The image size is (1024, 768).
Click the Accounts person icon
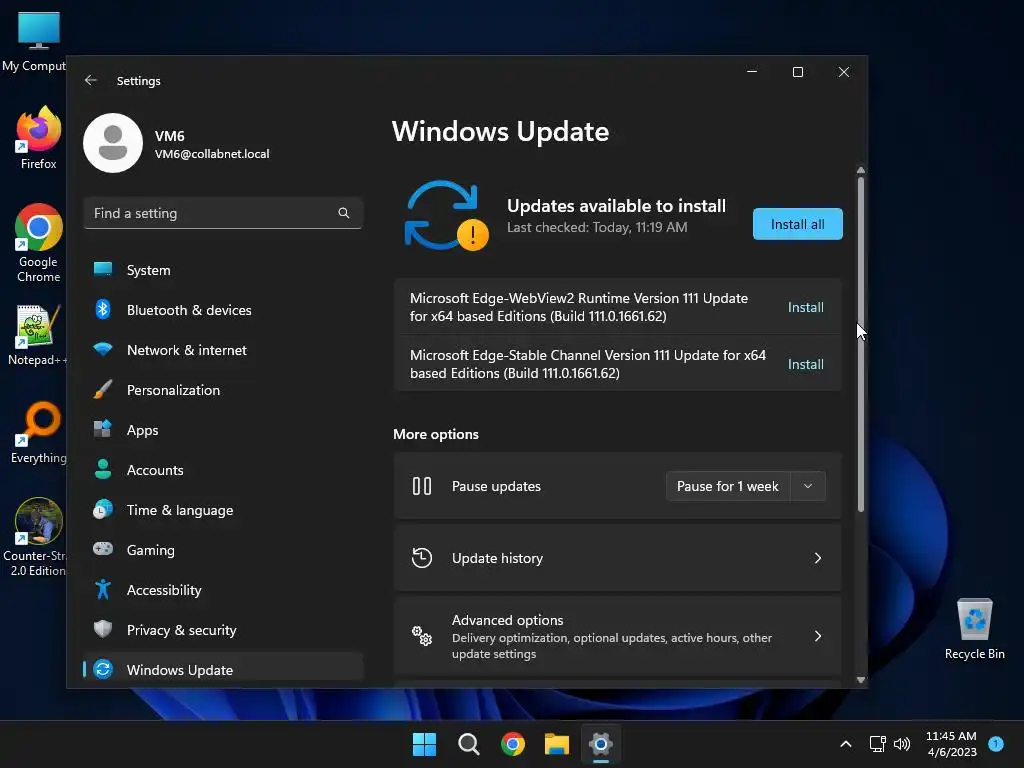(x=103, y=469)
